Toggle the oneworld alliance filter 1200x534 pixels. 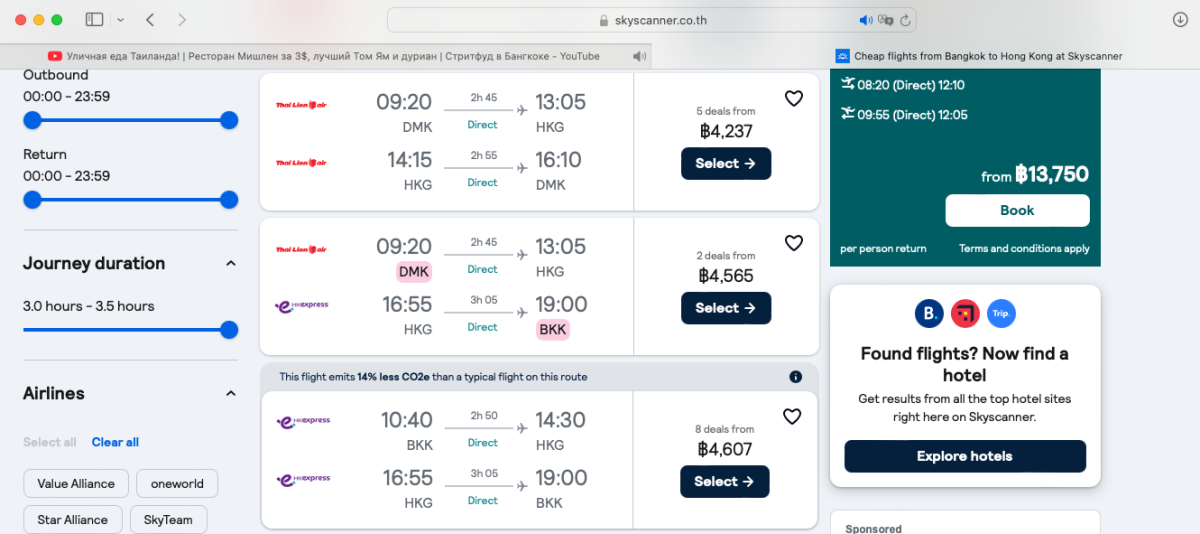click(177, 484)
